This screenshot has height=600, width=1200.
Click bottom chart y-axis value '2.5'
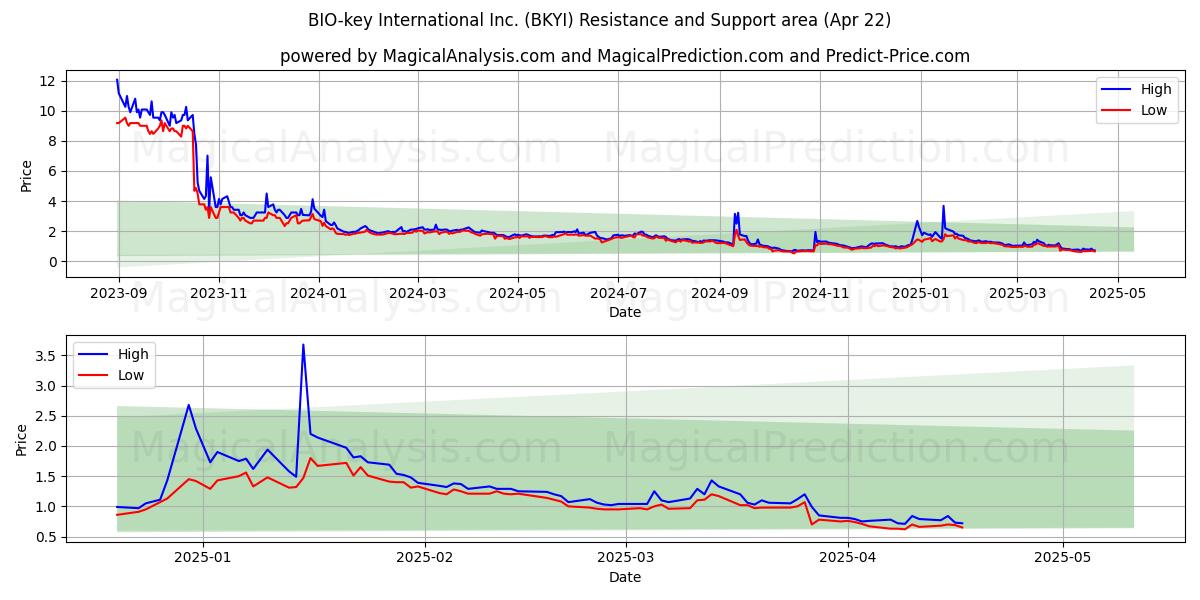coord(48,416)
